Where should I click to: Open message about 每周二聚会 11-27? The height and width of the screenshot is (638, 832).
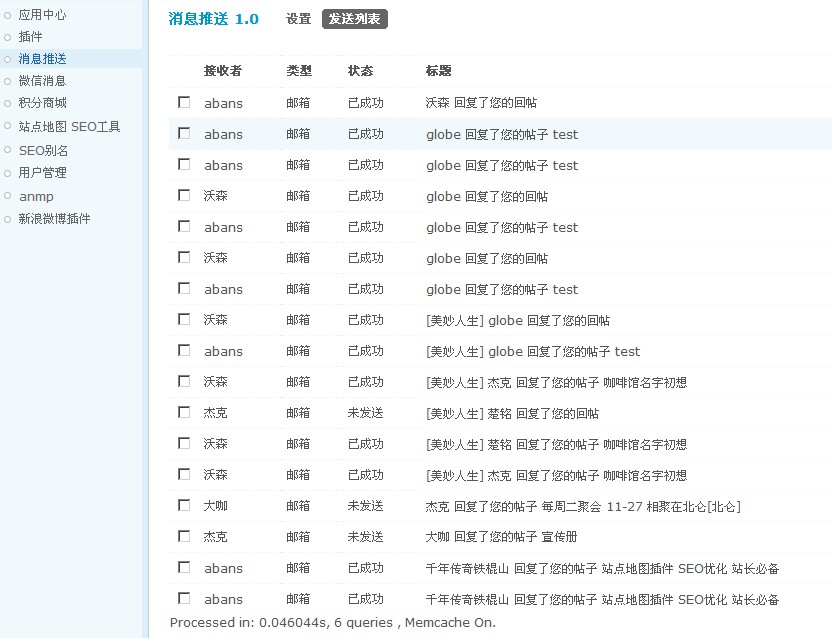(x=582, y=507)
